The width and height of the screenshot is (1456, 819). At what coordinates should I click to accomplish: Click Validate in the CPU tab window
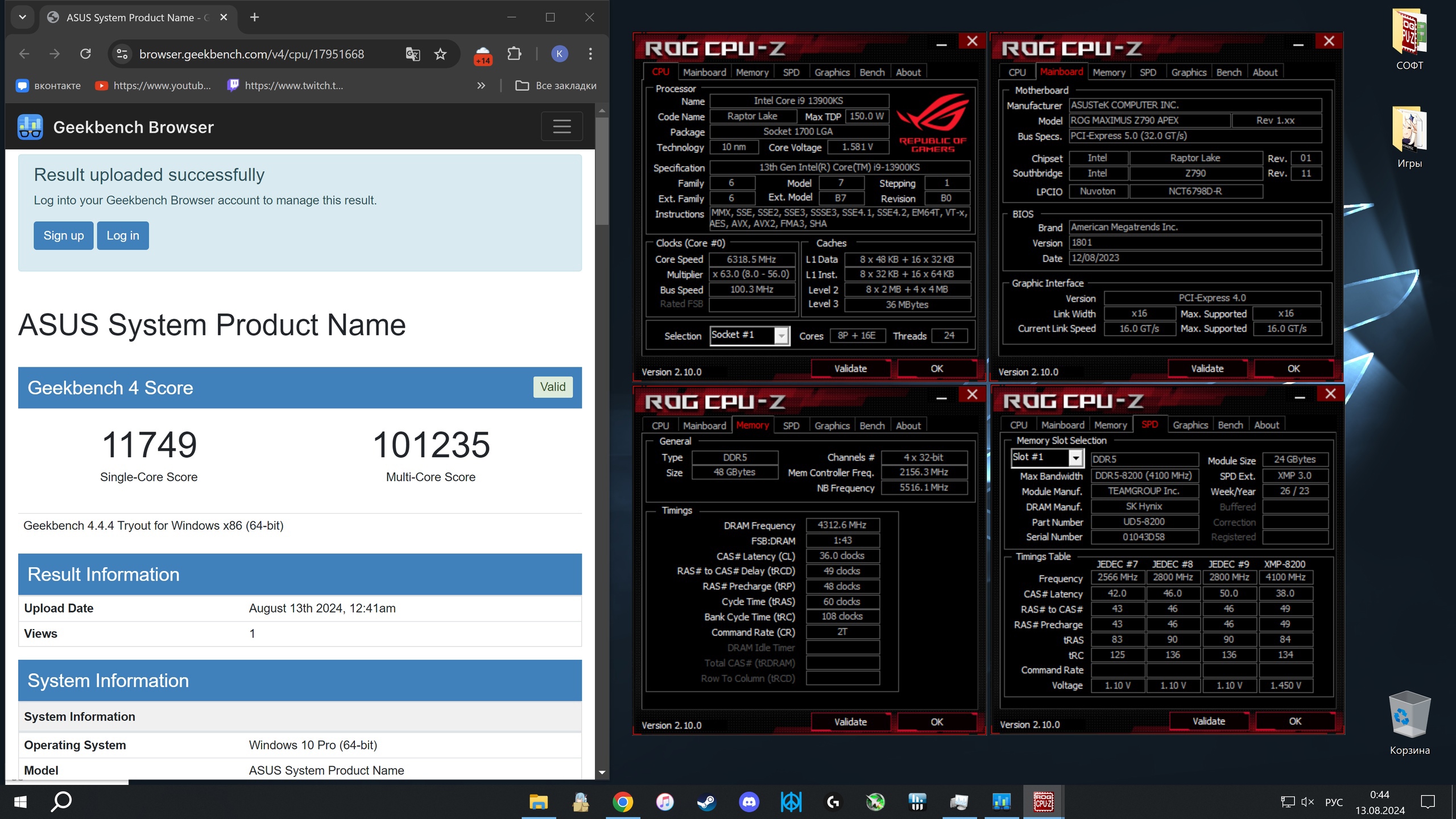click(x=850, y=369)
